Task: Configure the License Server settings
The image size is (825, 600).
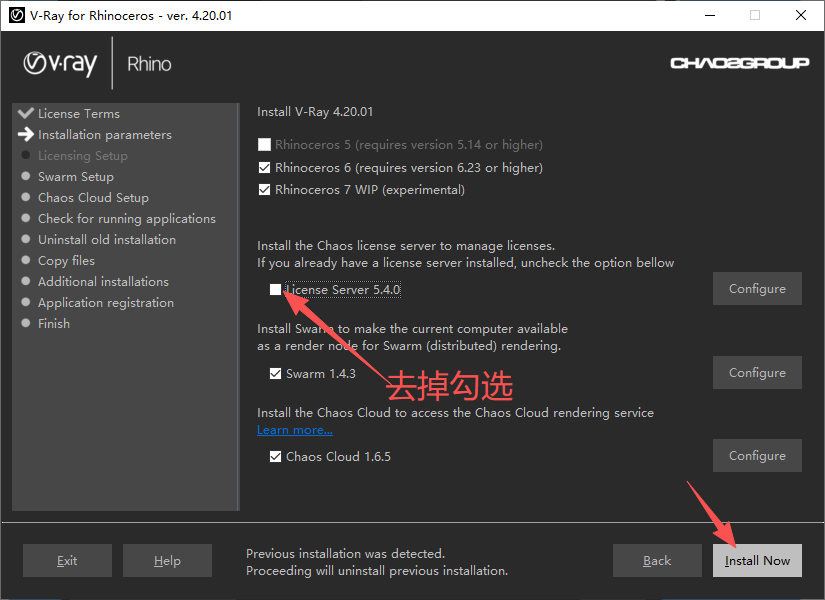Action: [x=757, y=288]
